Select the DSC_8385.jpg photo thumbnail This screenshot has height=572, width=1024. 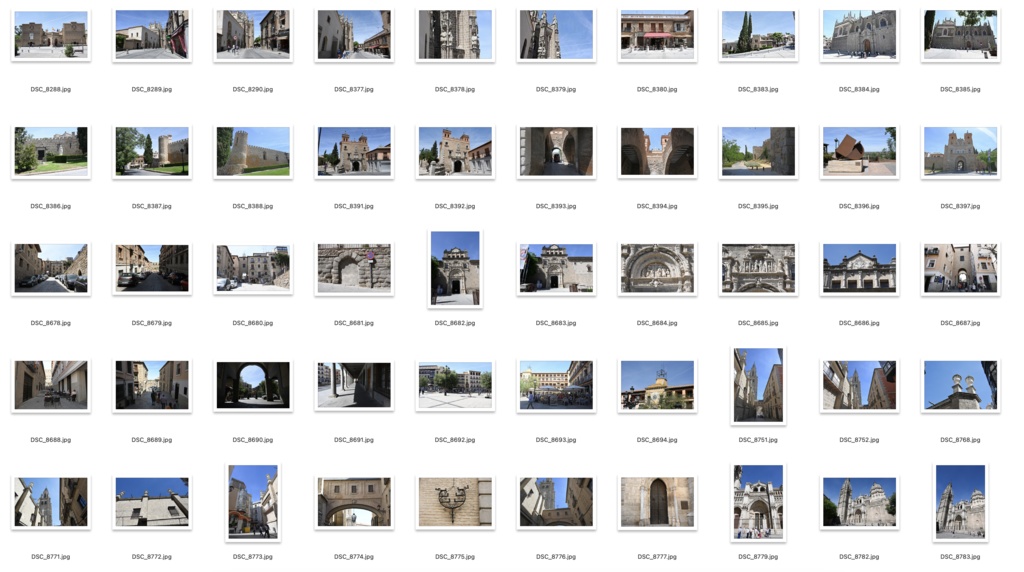click(960, 35)
